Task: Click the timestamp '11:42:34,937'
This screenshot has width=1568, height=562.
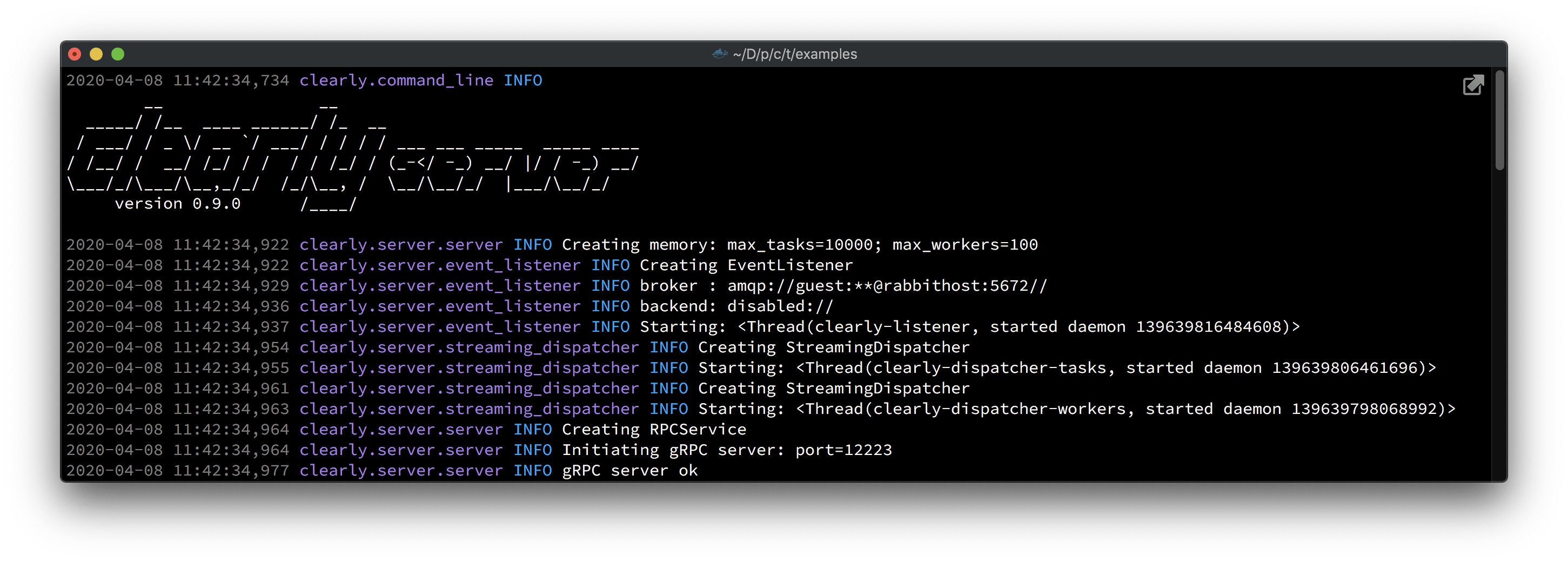Action: pos(231,327)
